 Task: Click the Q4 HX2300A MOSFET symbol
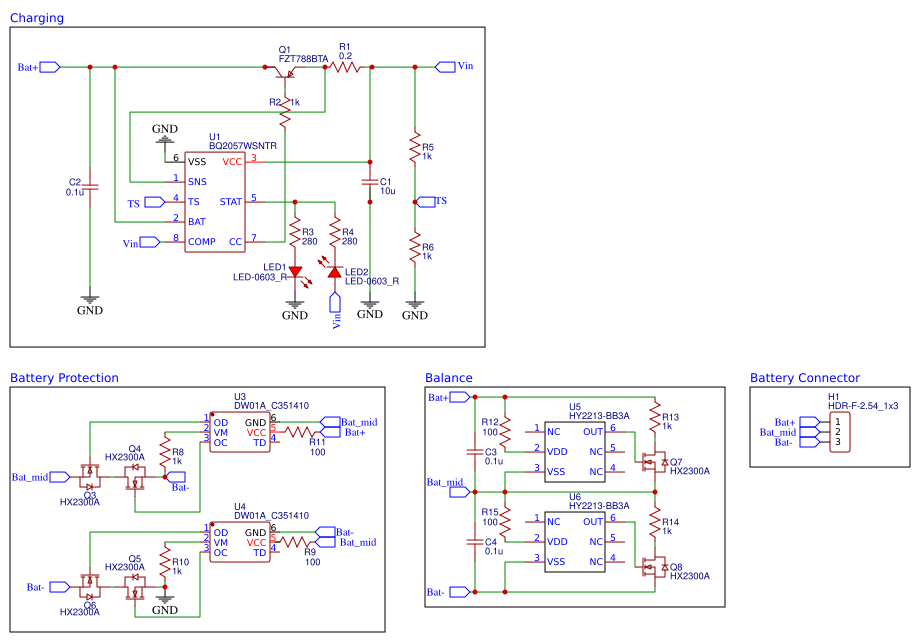(136, 477)
